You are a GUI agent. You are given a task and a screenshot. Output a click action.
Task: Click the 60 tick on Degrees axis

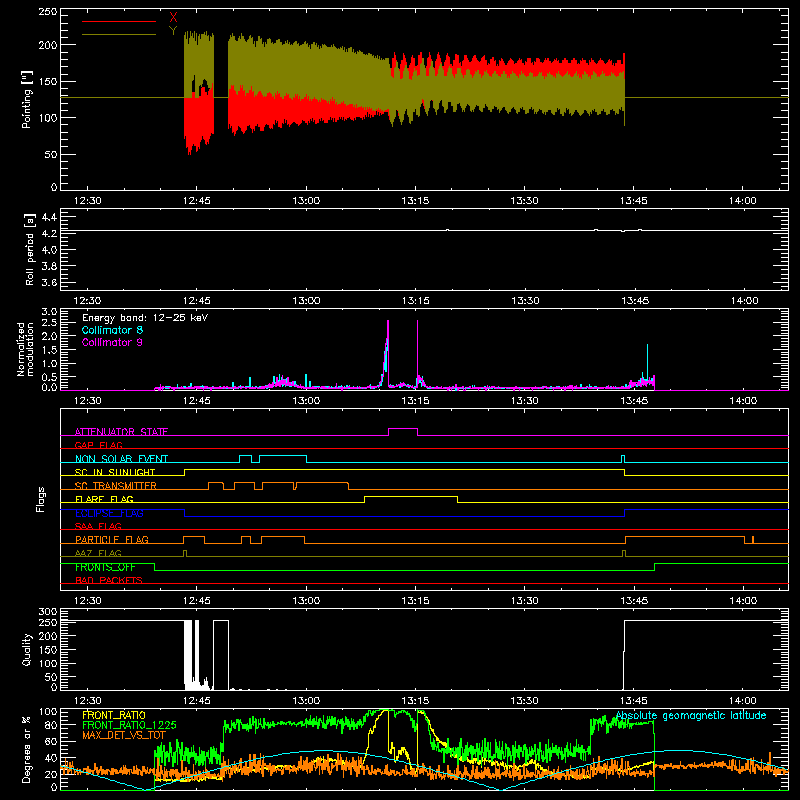[x=52, y=741]
